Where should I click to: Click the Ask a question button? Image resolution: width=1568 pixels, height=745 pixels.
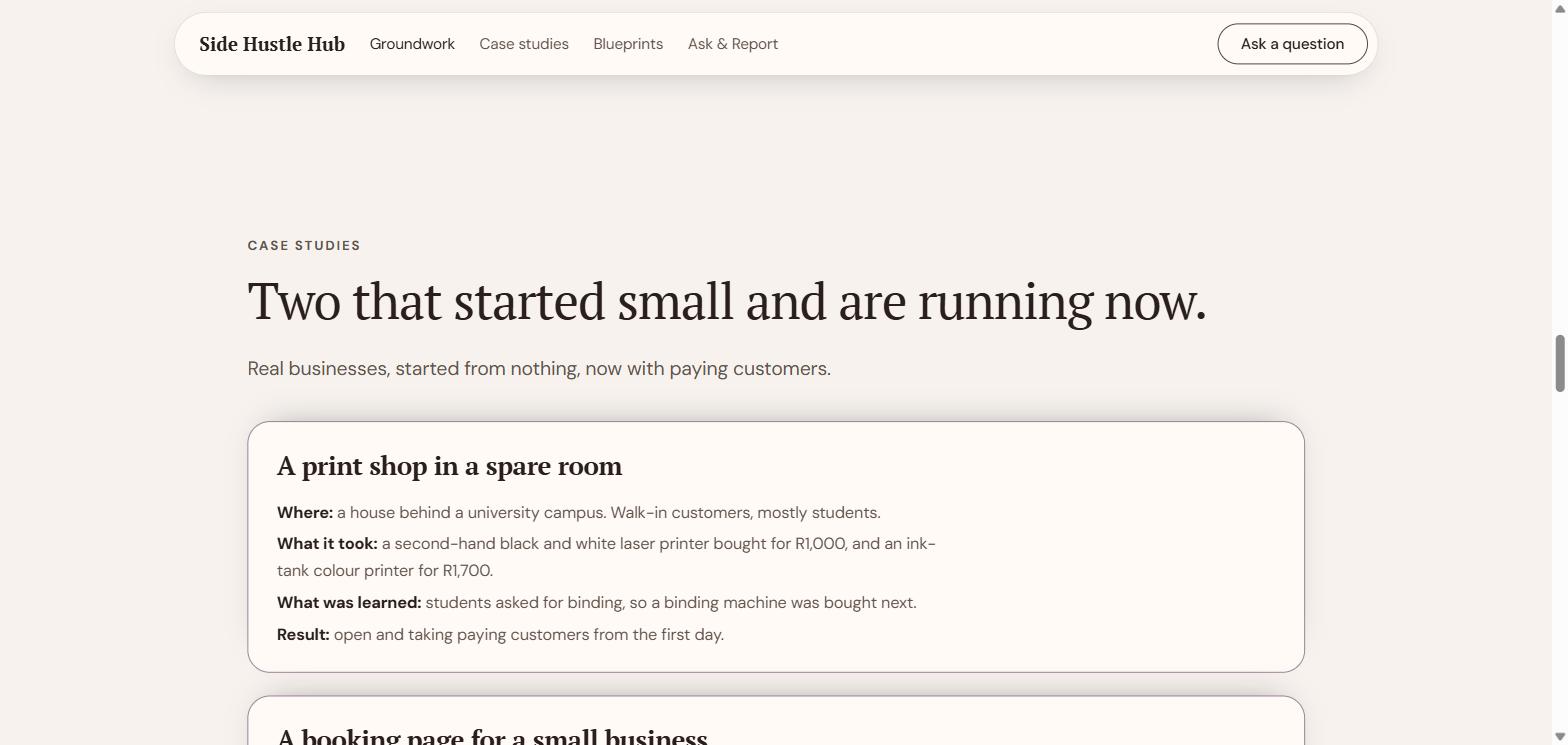[1292, 44]
